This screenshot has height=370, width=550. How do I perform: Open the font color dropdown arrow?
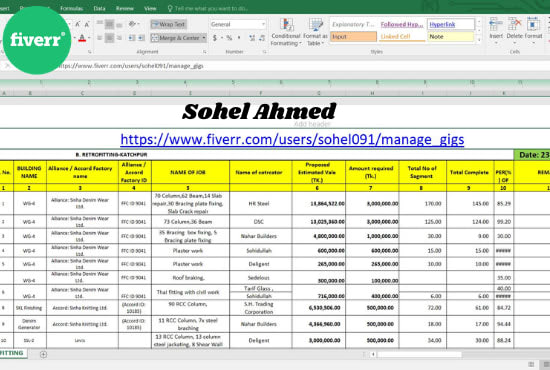(x=89, y=38)
